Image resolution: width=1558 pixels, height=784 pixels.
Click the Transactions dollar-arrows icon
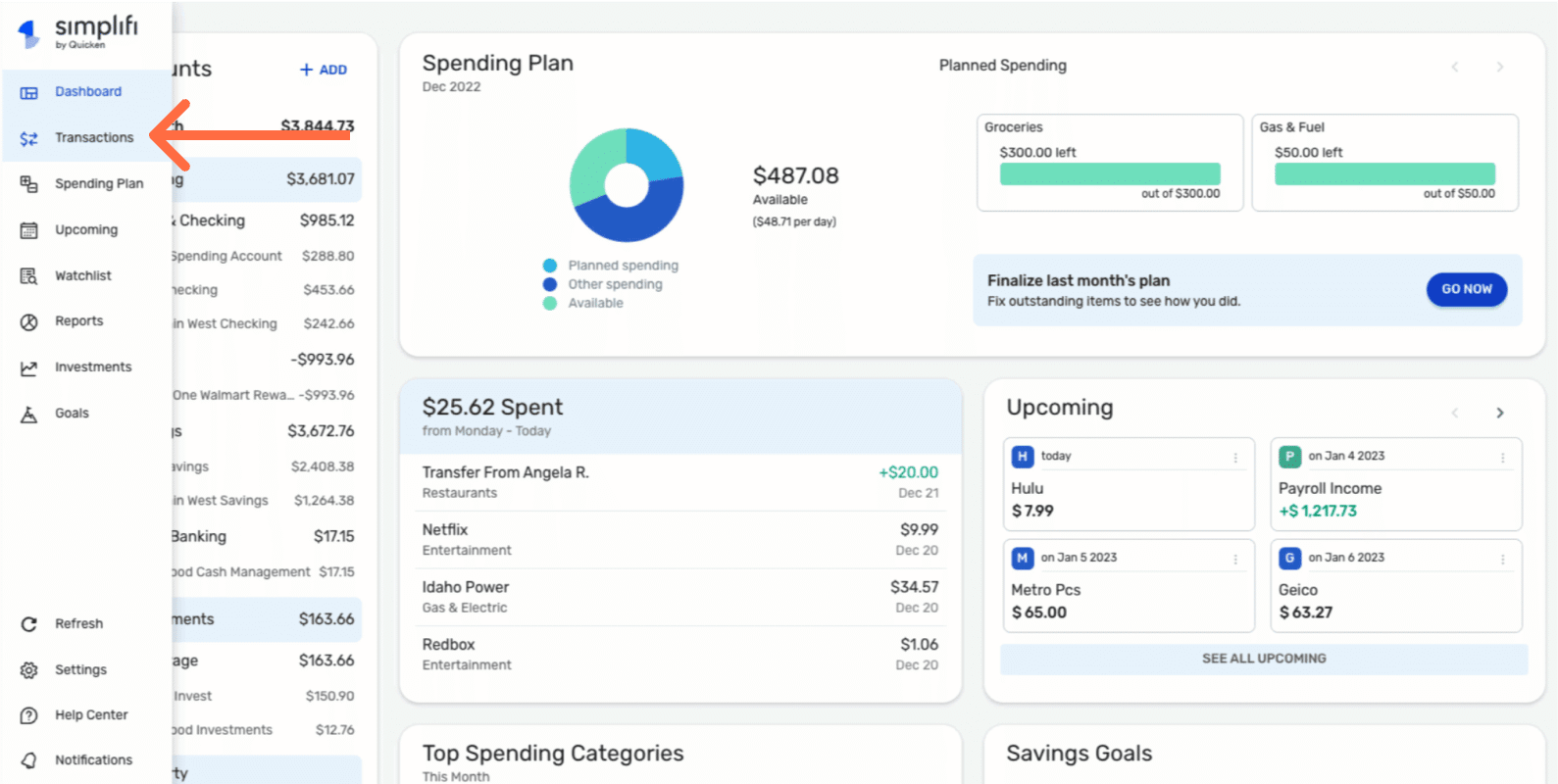tap(29, 138)
